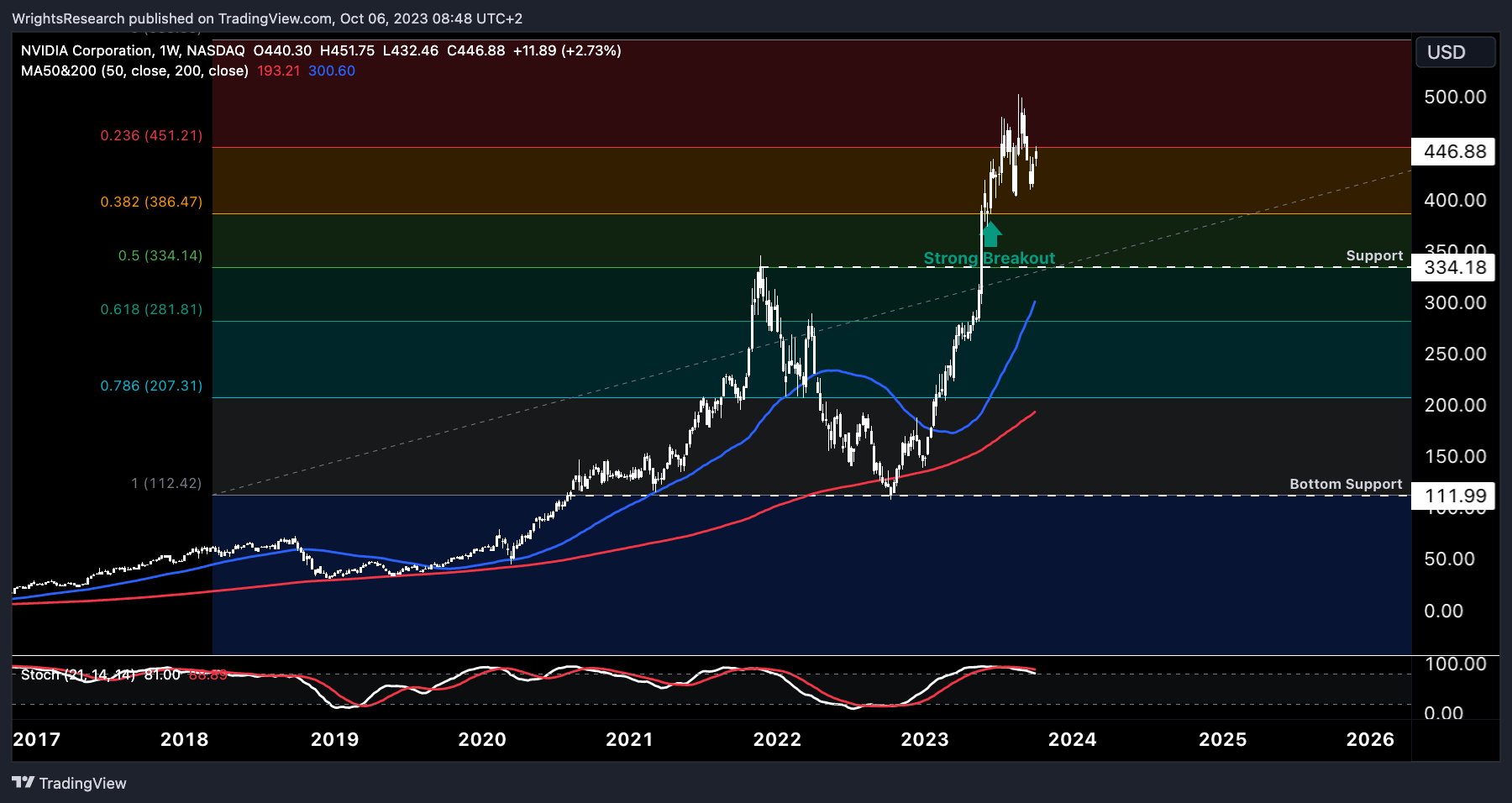Image resolution: width=1512 pixels, height=803 pixels.
Task: Click the 2025 label on the time axis
Action: [1223, 739]
